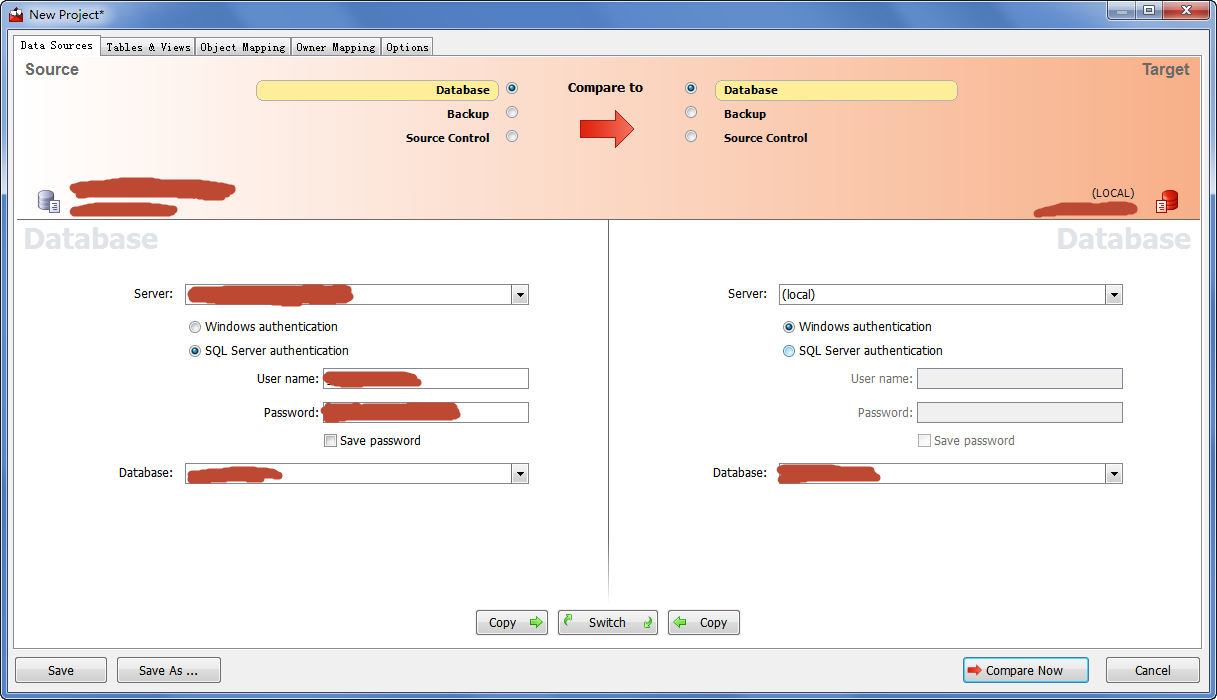Click the Compare to heading text

(x=605, y=88)
